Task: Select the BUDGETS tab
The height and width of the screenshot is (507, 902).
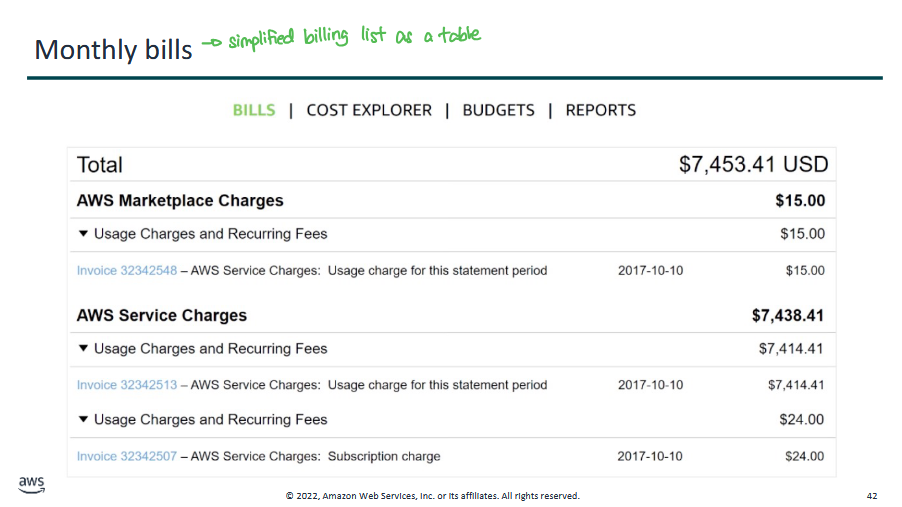Action: point(498,110)
